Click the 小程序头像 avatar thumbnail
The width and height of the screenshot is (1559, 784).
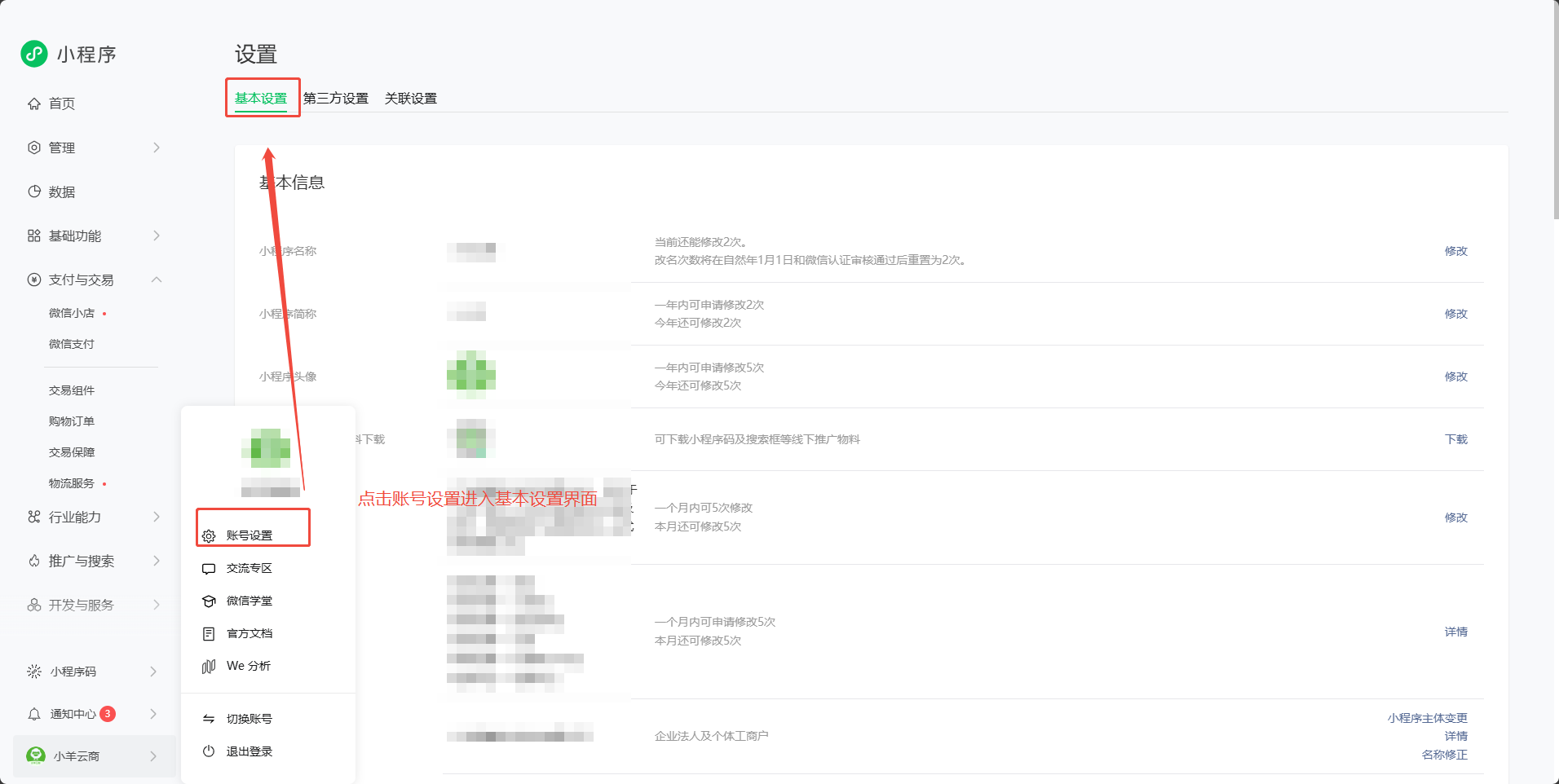[x=471, y=376]
